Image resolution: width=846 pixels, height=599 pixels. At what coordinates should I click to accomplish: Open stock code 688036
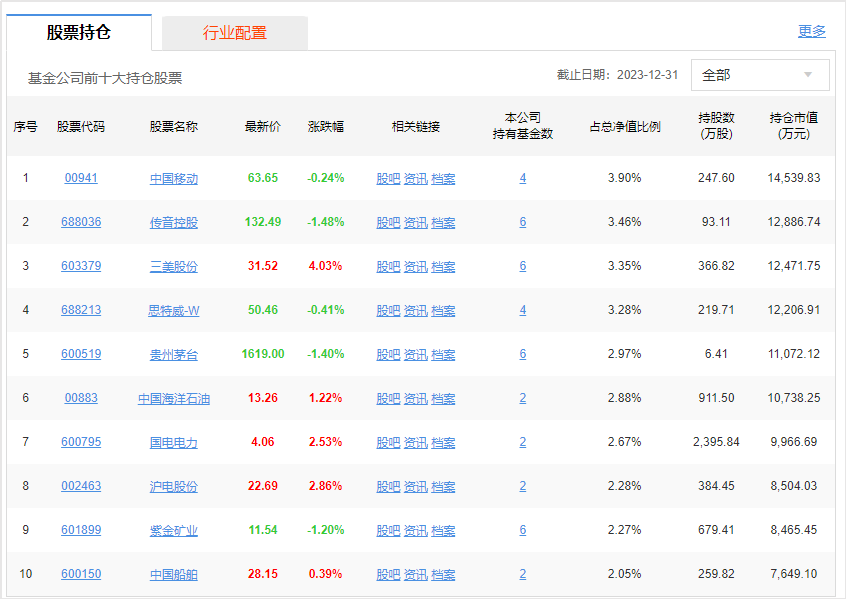[81, 222]
